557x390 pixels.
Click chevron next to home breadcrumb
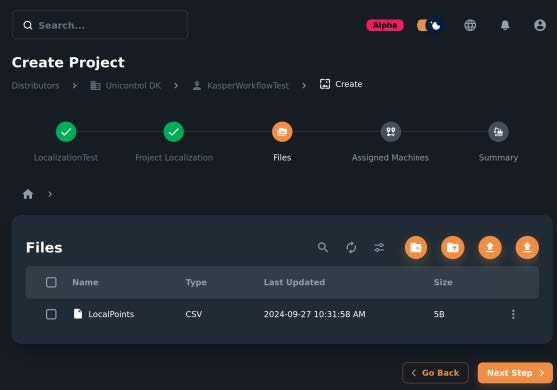pos(50,194)
